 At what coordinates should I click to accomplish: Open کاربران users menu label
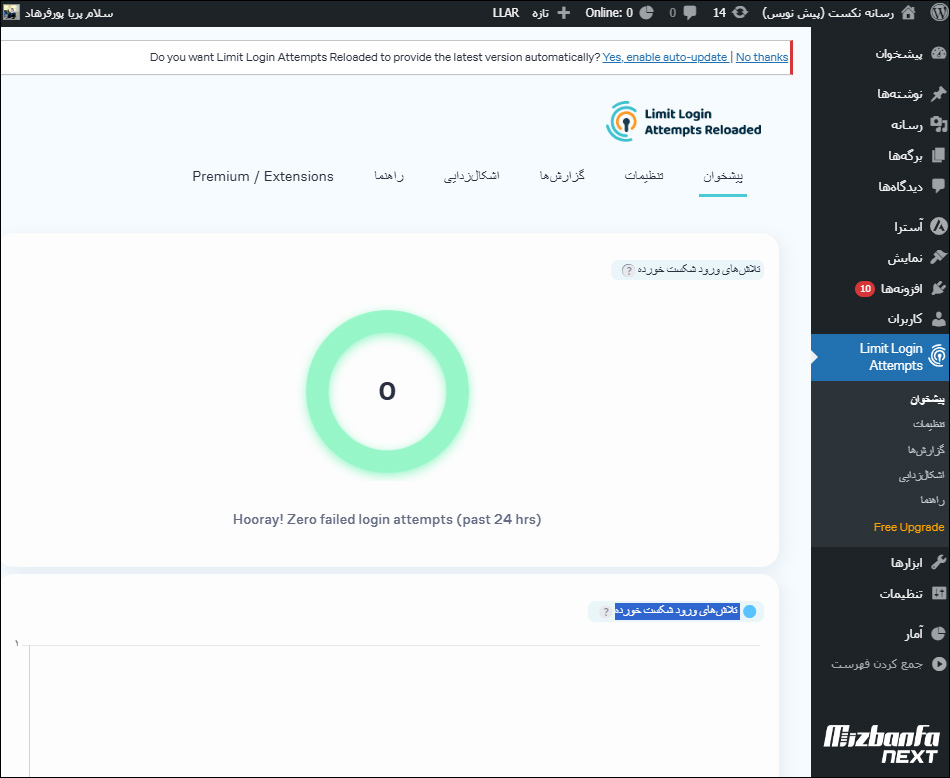(905, 319)
